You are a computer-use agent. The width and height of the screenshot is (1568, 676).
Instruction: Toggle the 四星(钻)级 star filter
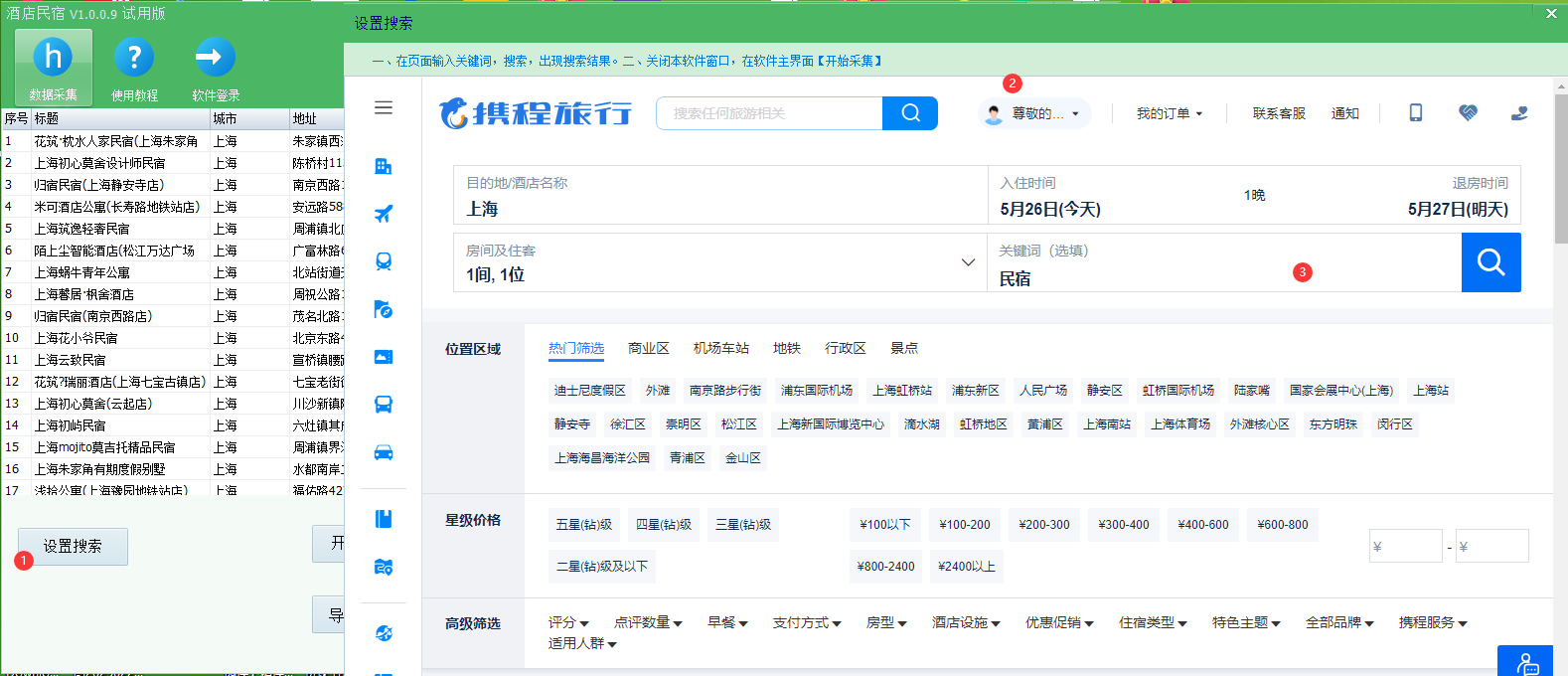tap(664, 524)
